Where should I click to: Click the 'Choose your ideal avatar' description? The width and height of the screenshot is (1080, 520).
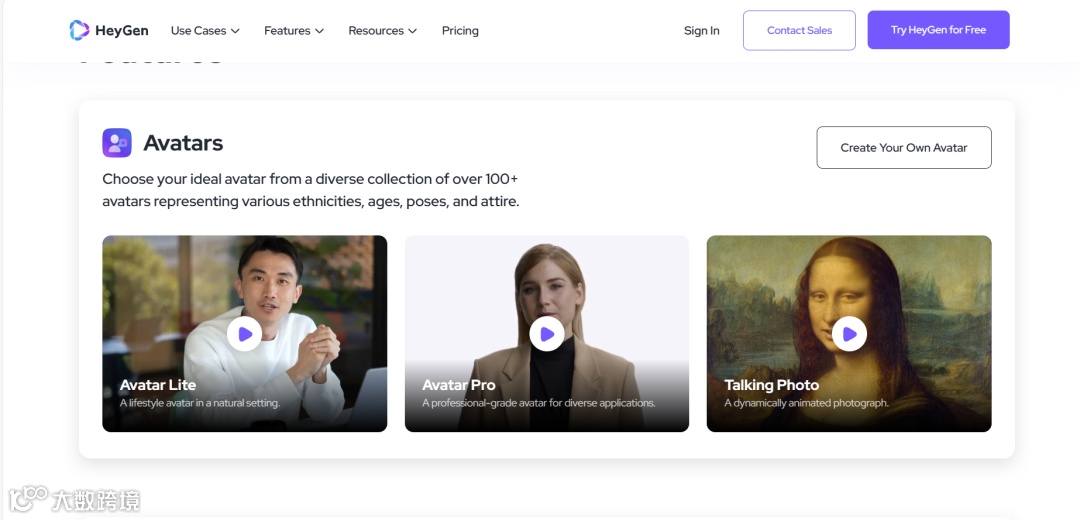pos(311,191)
